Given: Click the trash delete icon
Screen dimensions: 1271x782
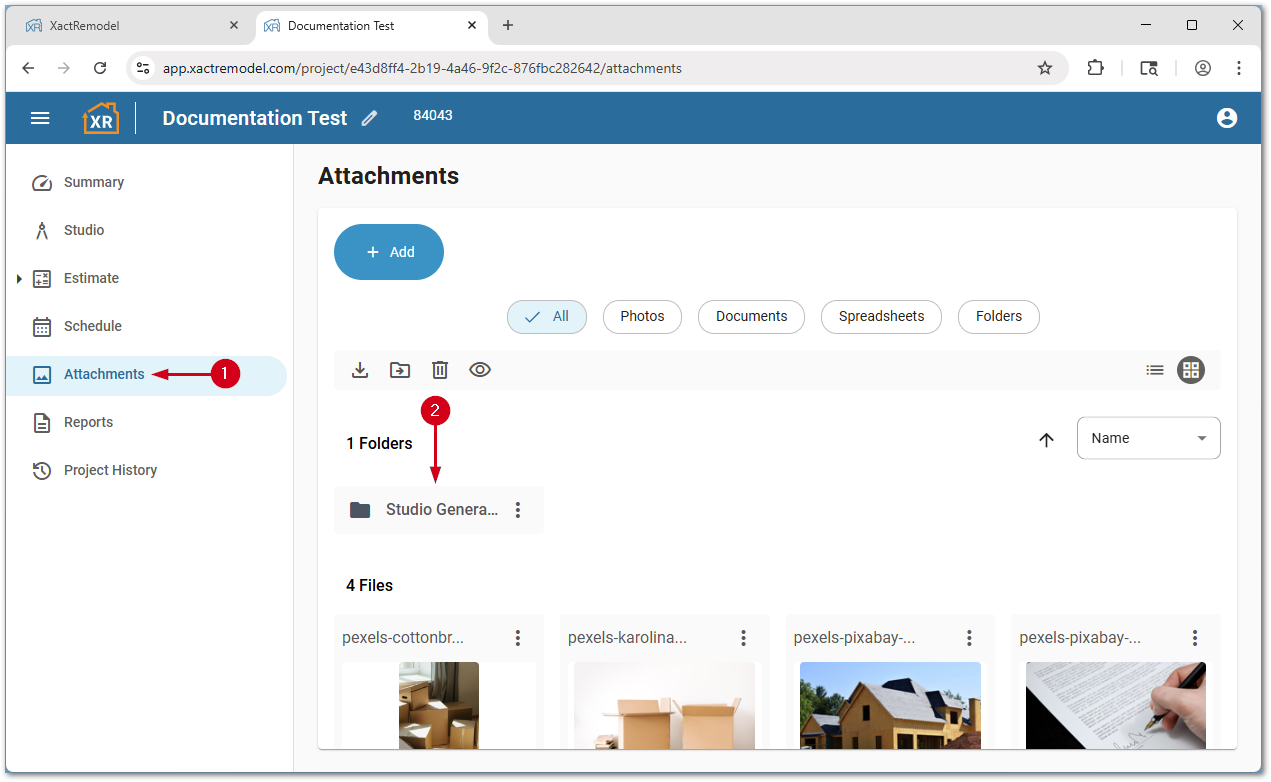Looking at the screenshot, I should click(440, 370).
